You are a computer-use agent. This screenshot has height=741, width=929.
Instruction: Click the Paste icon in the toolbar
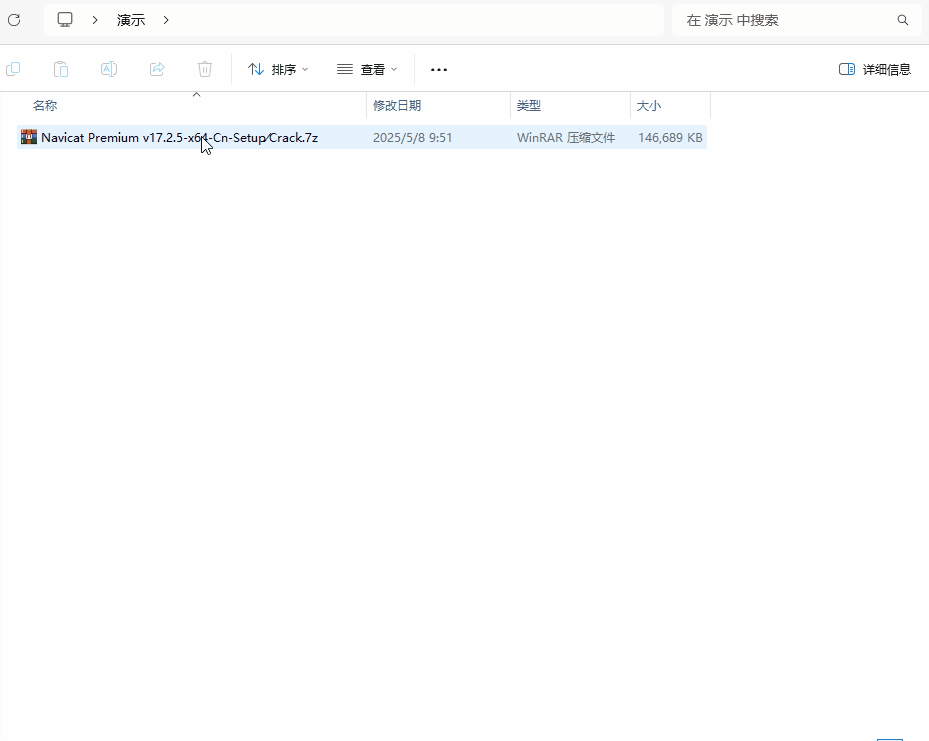click(60, 69)
